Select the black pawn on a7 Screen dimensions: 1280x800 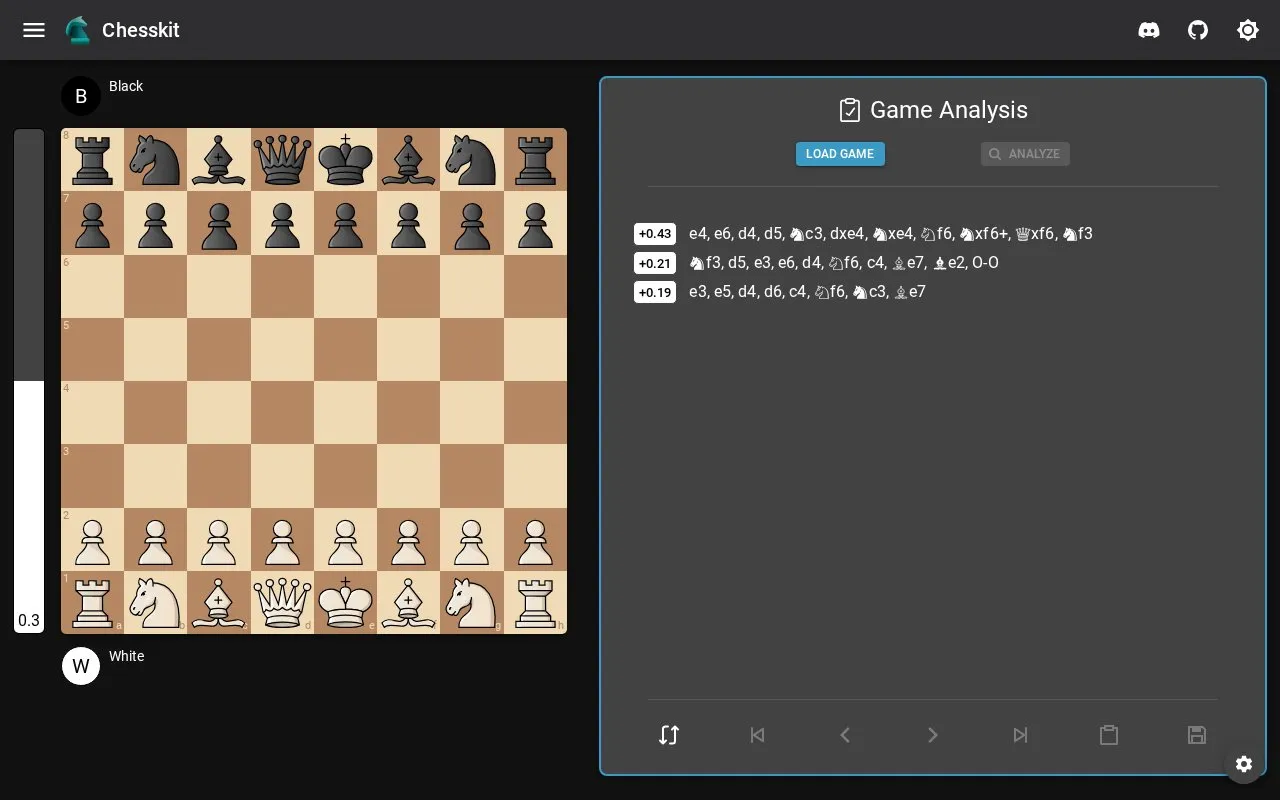92,223
